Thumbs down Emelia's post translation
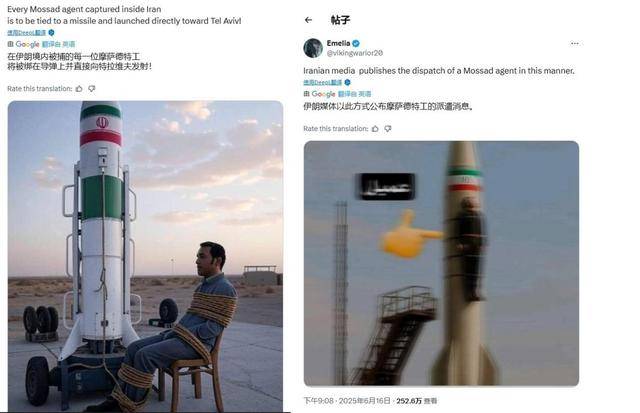640x413 pixels. coord(389,129)
